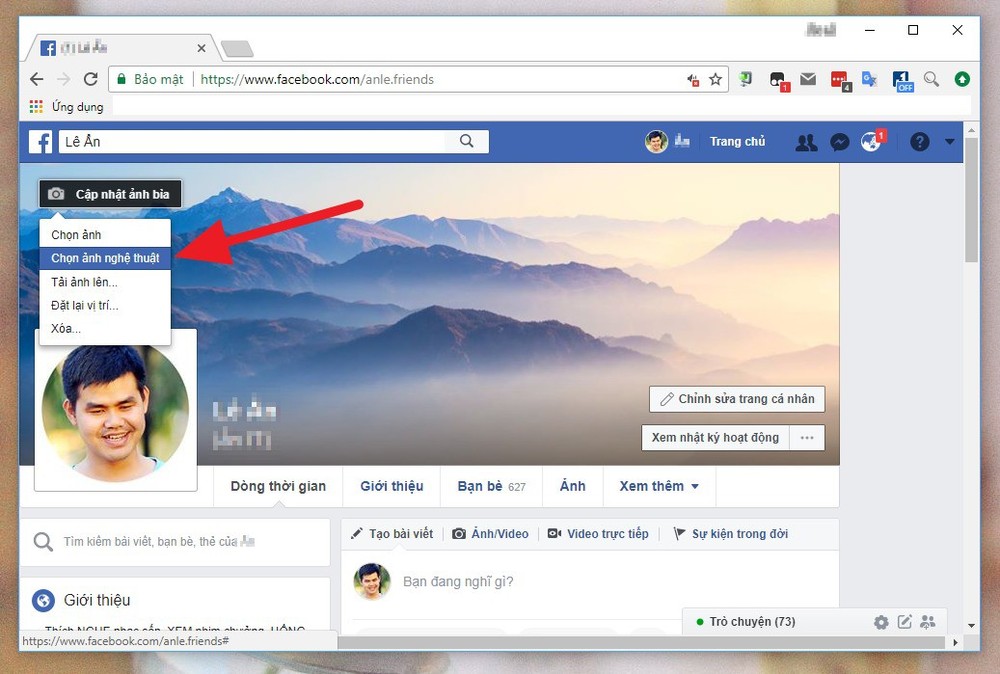This screenshot has width=1000, height=674.
Task: Click the red extension icon with badge 4
Action: 840,80
